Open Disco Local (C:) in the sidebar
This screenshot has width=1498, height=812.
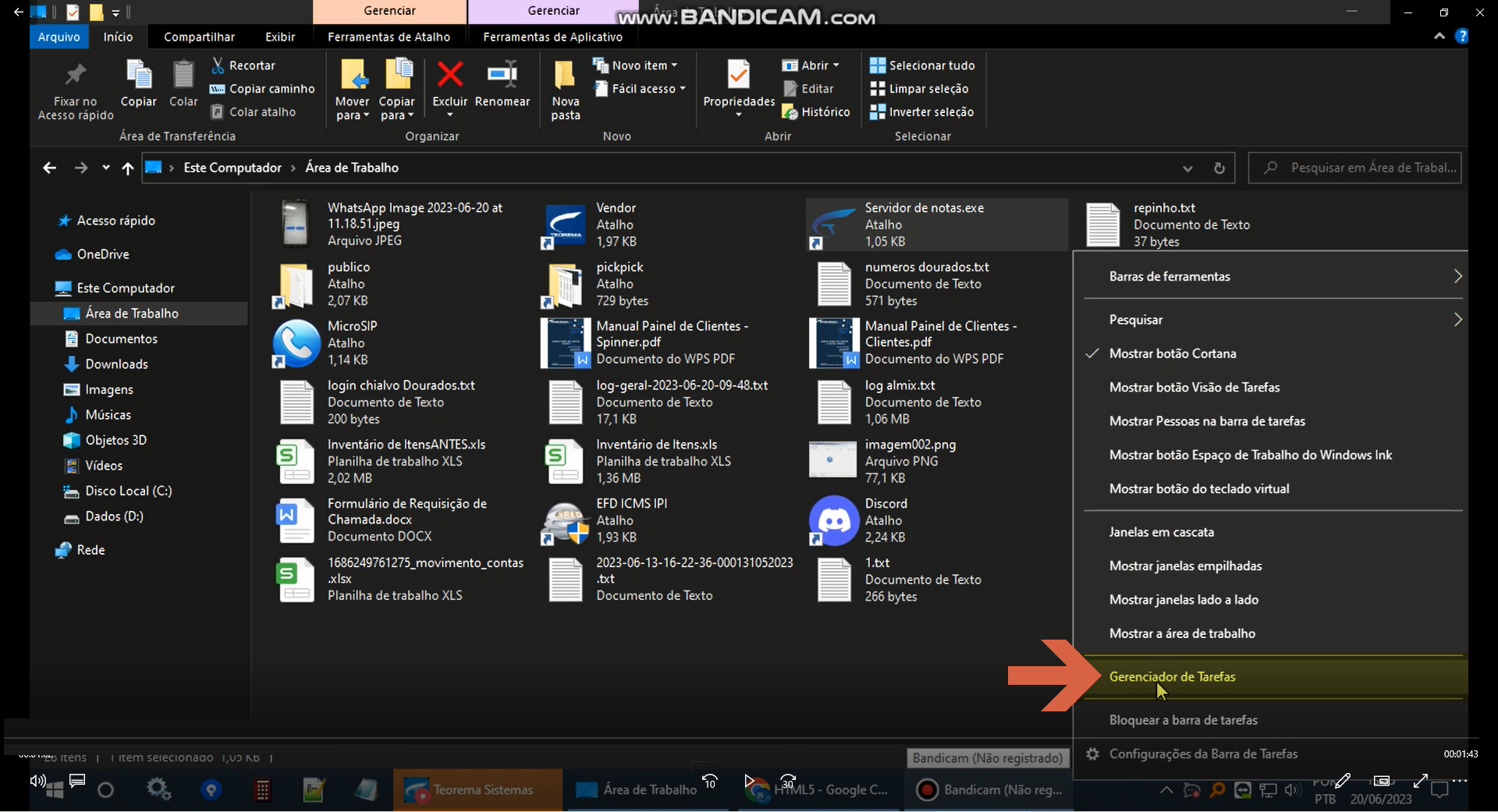pyautogui.click(x=128, y=491)
